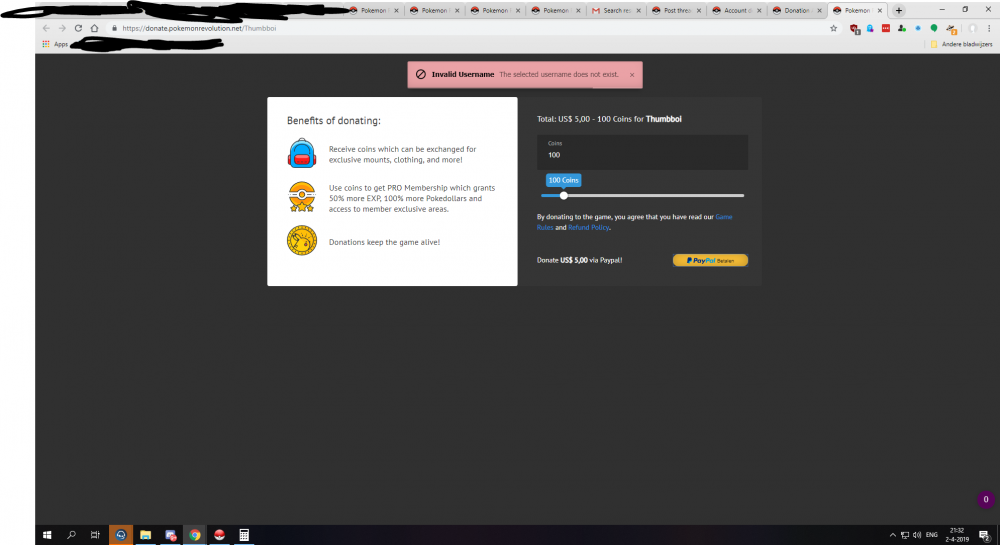Show hidden system tray icons
This screenshot has height=545, width=1000.
(x=892, y=535)
